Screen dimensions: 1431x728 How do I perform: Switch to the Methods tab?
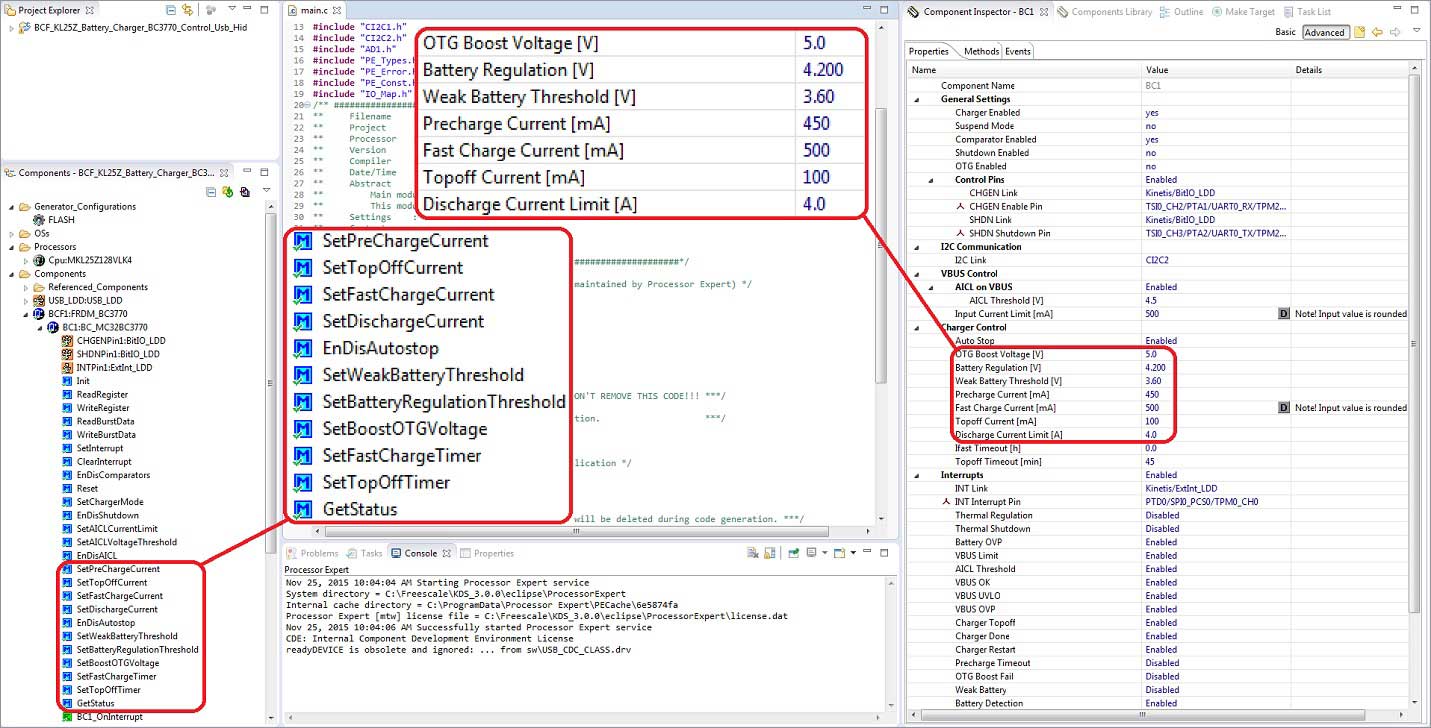[x=980, y=51]
